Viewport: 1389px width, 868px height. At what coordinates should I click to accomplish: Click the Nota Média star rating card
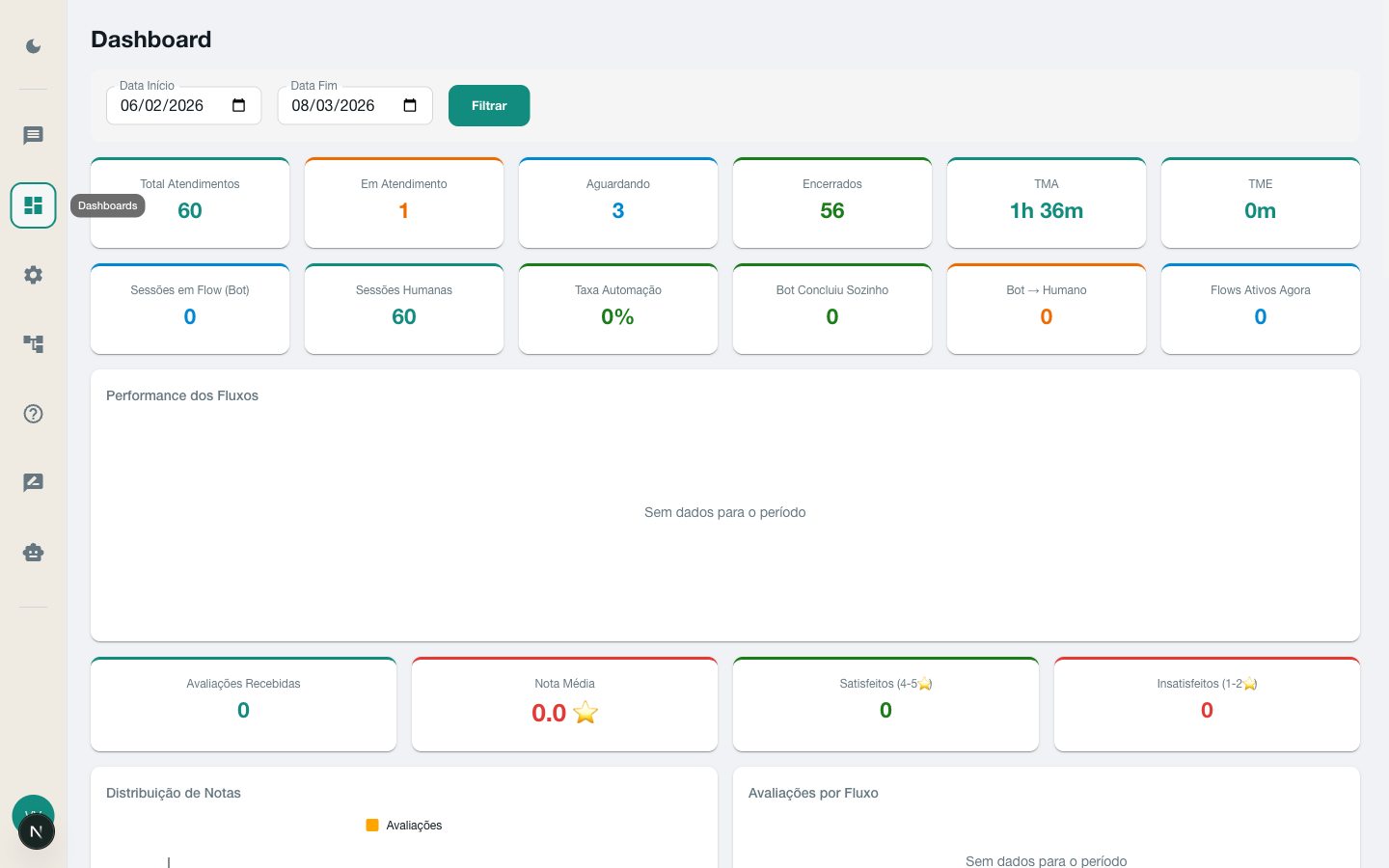pyautogui.click(x=564, y=704)
